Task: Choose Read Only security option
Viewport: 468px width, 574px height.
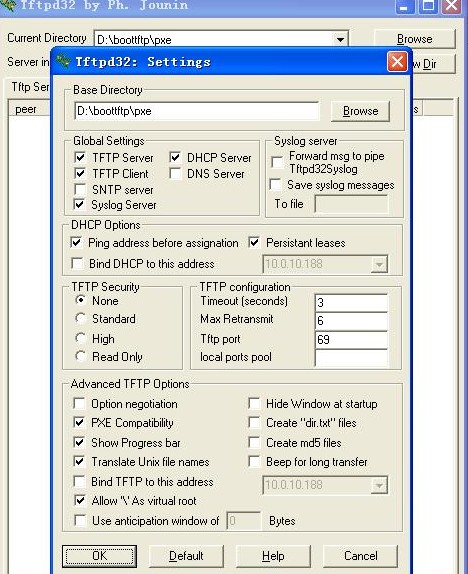Action: (80, 356)
